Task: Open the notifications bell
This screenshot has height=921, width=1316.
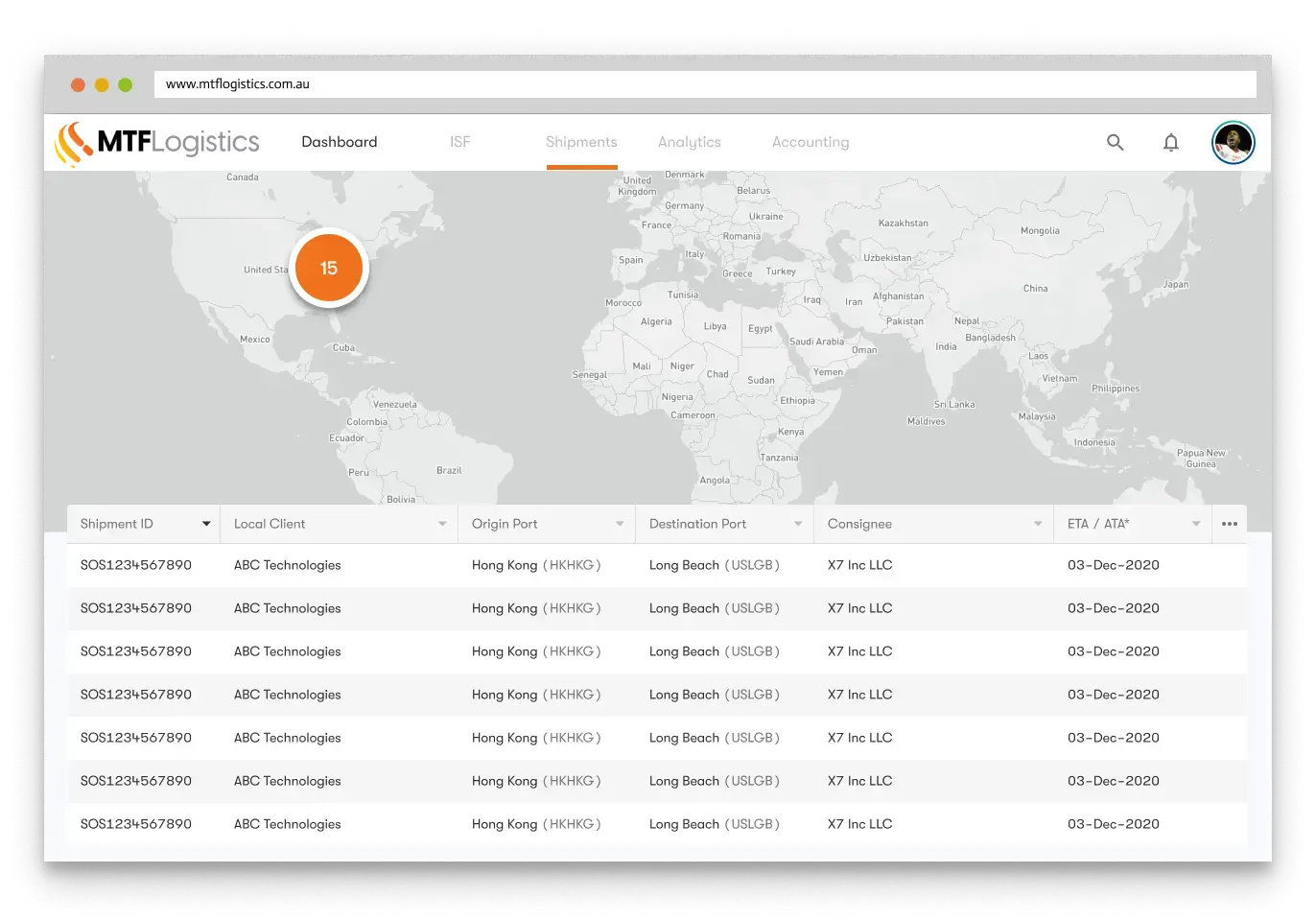Action: point(1170,143)
